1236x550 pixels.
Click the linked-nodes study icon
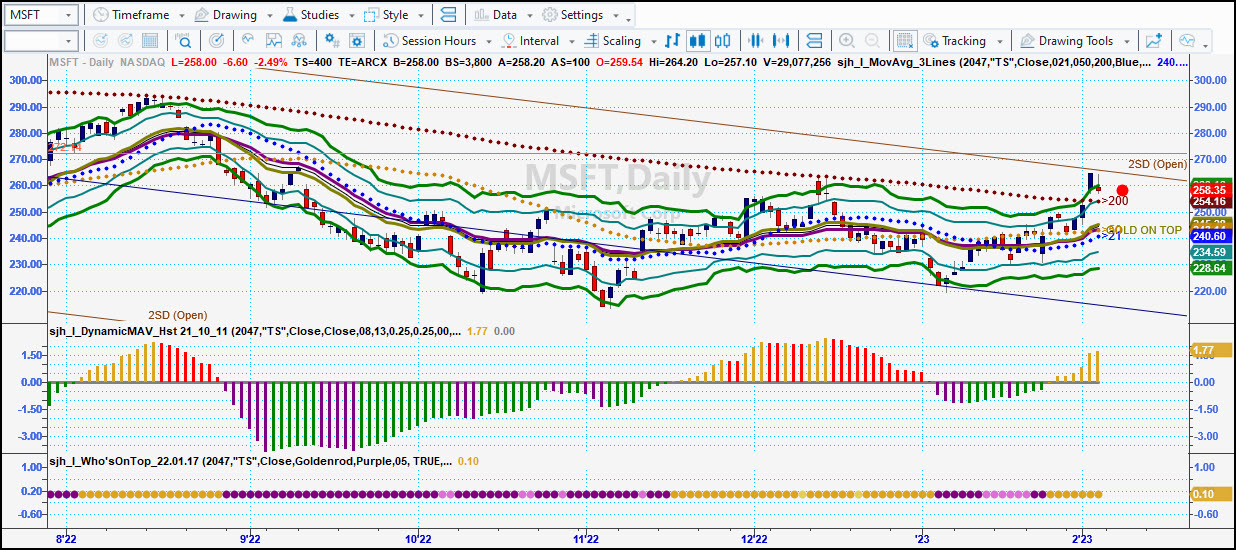pos(299,41)
